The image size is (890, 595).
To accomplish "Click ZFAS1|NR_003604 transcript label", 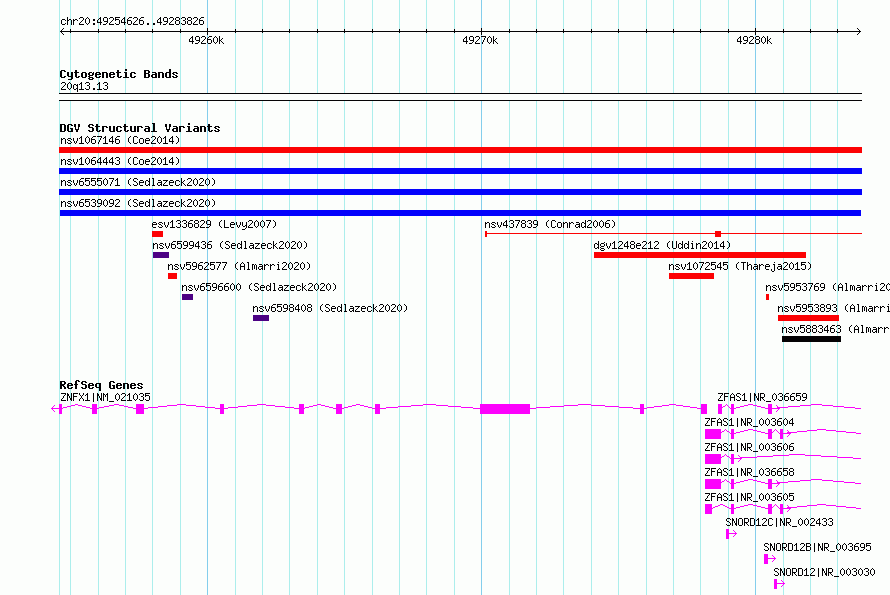I will pos(749,422).
